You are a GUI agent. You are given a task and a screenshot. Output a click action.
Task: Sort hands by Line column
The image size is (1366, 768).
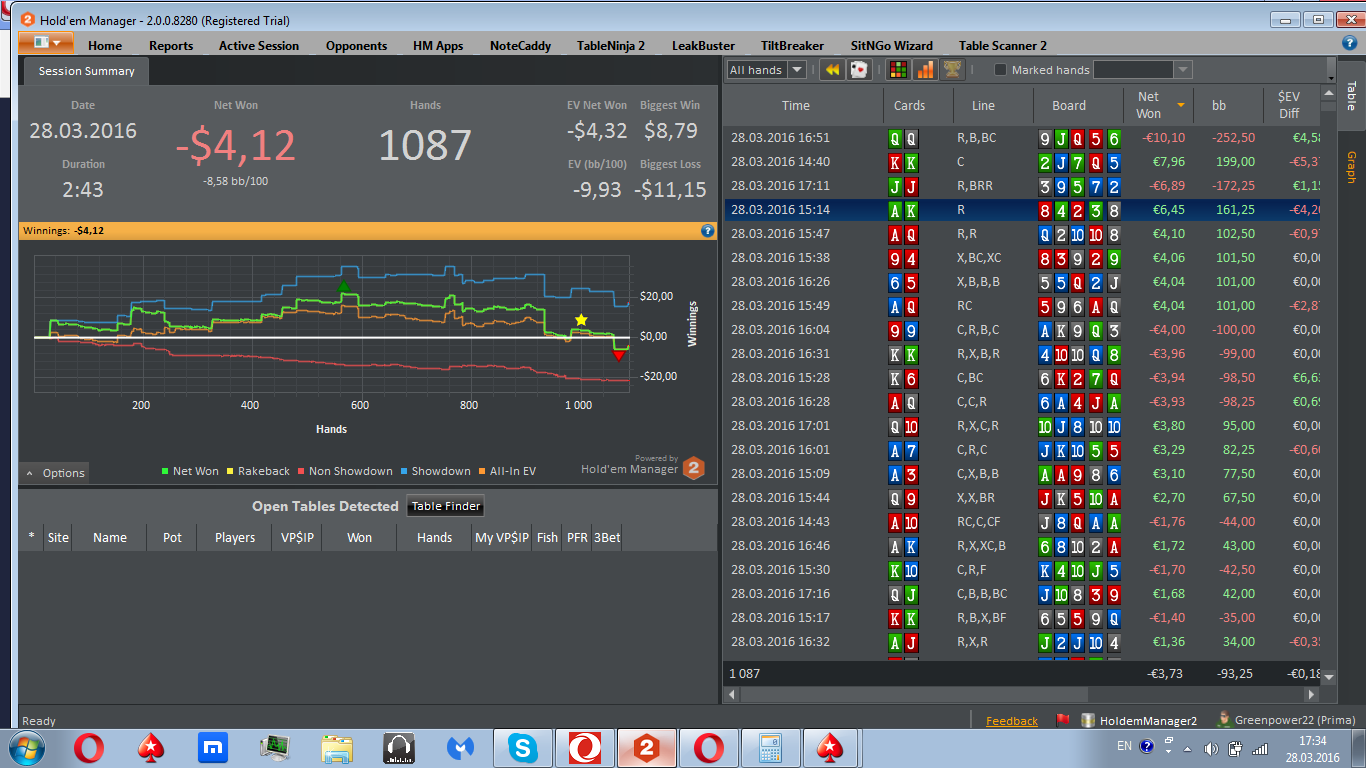(983, 106)
